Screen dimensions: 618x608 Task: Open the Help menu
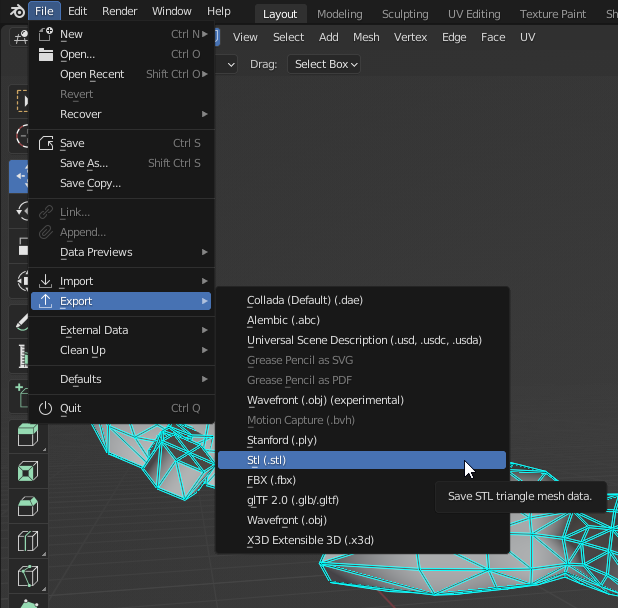219,11
